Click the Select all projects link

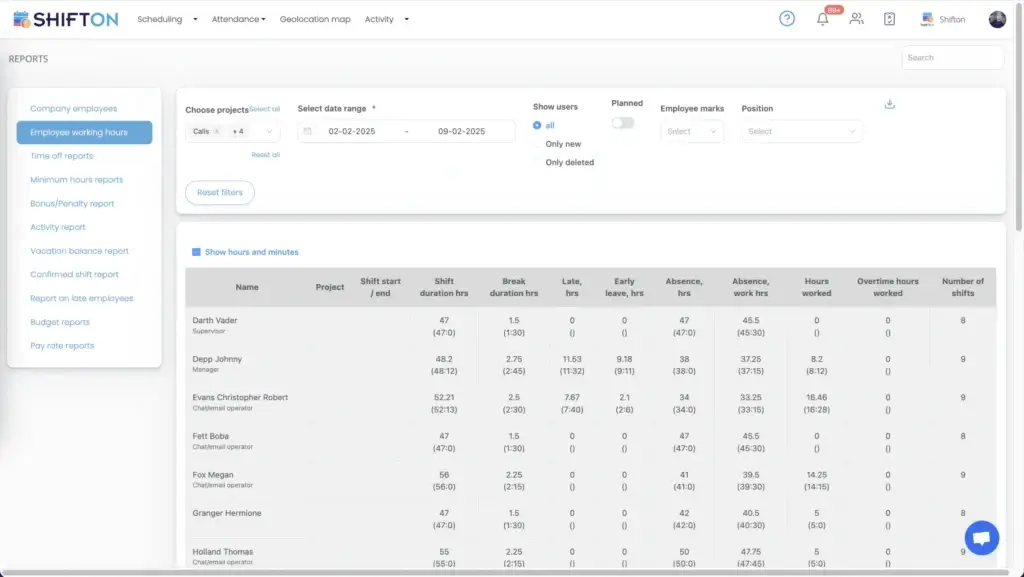click(x=265, y=109)
